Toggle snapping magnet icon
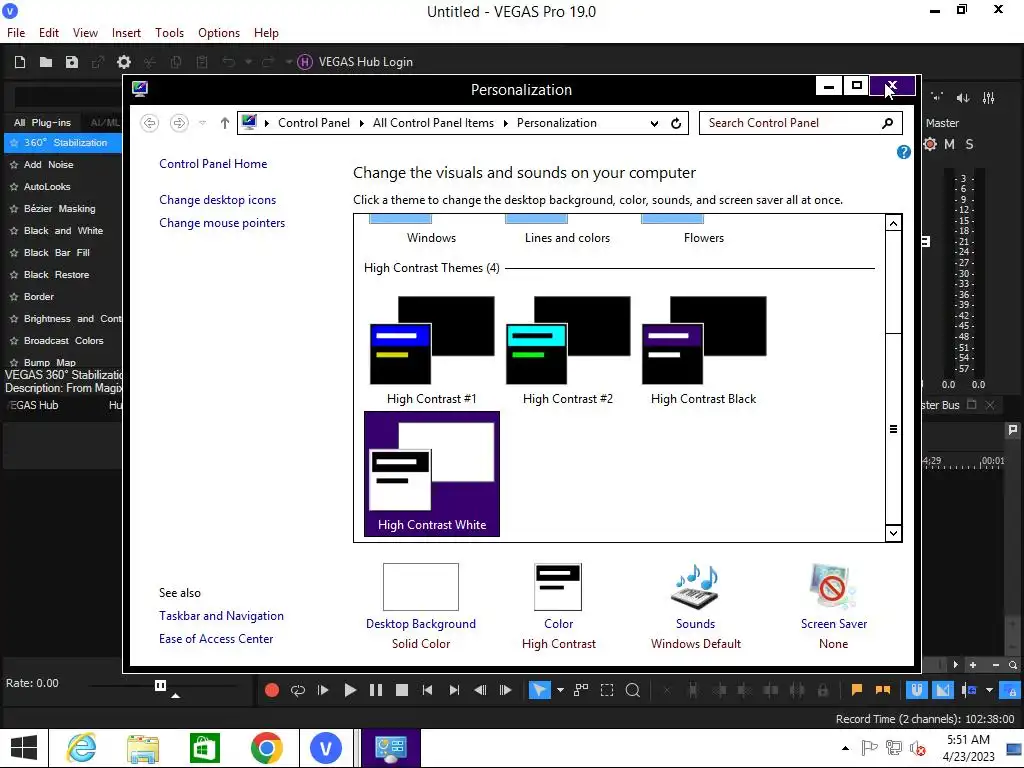This screenshot has height=768, width=1024. point(917,690)
